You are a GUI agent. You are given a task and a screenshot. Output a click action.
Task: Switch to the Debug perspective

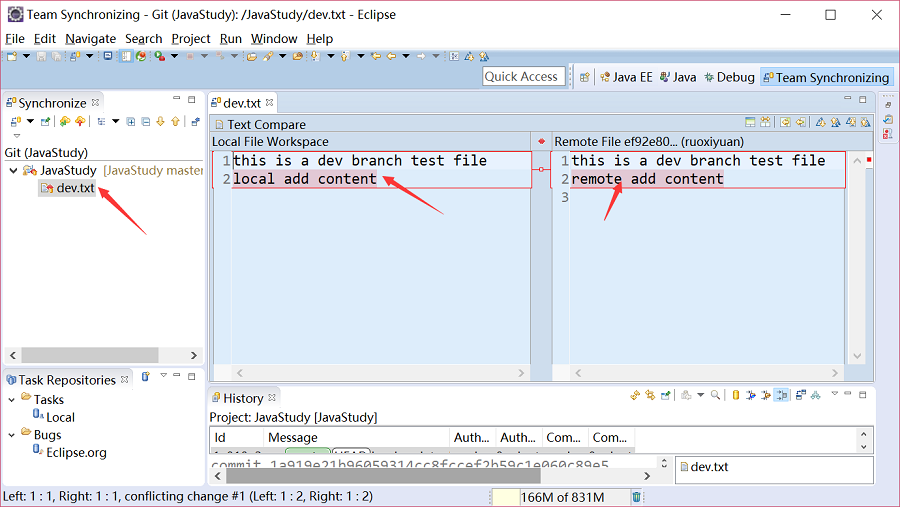point(730,78)
